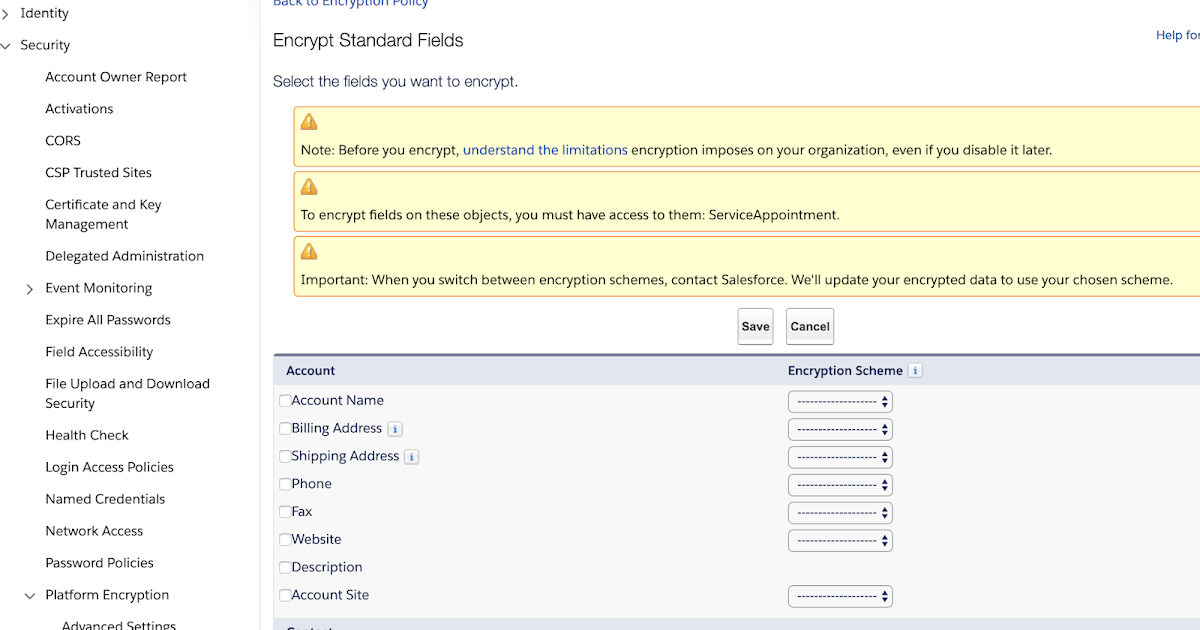This screenshot has width=1200, height=630.
Task: Click the info icon beside Encryption Scheme header
Action: point(915,370)
